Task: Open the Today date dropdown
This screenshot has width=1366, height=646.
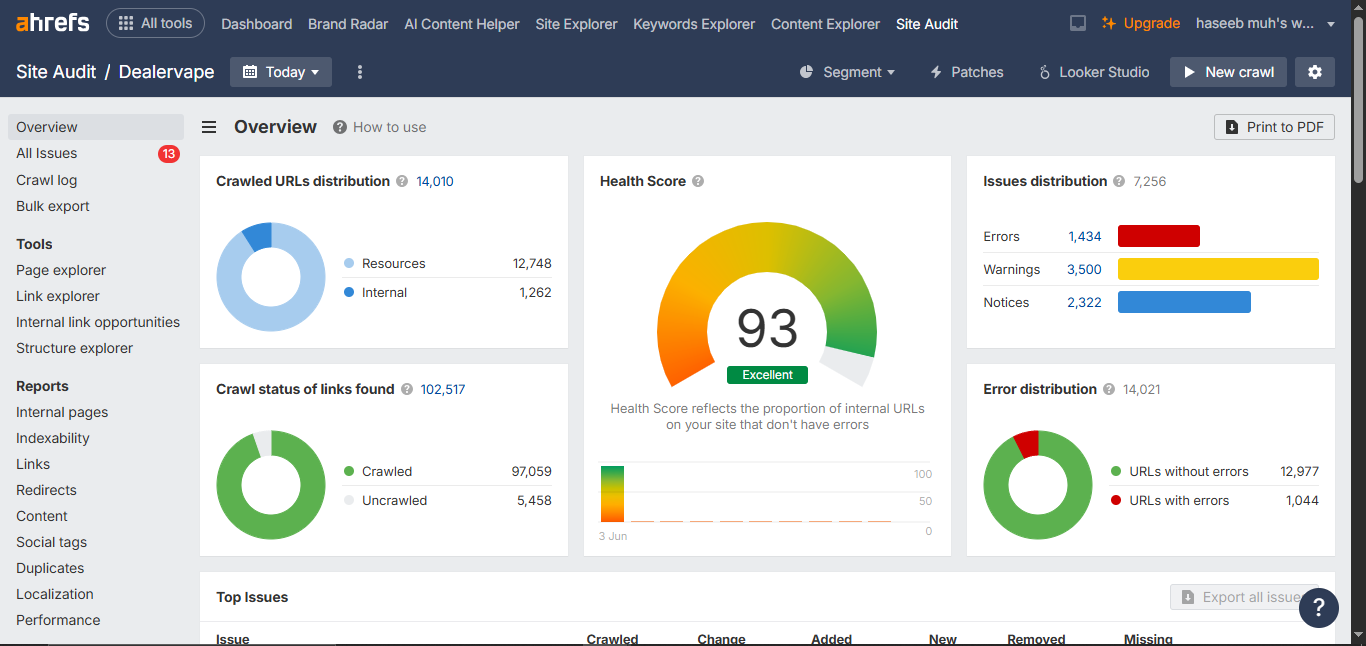Action: [x=281, y=72]
